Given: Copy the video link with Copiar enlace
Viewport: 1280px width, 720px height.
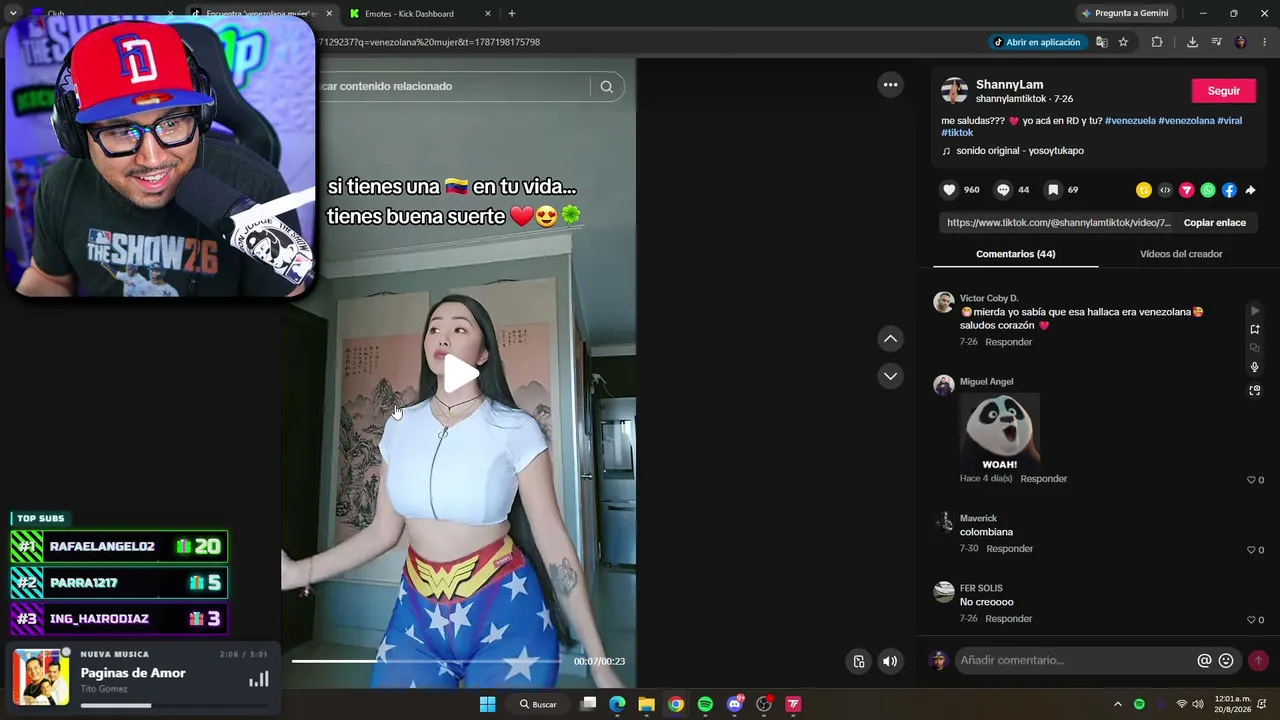Looking at the screenshot, I should click(x=1214, y=223).
